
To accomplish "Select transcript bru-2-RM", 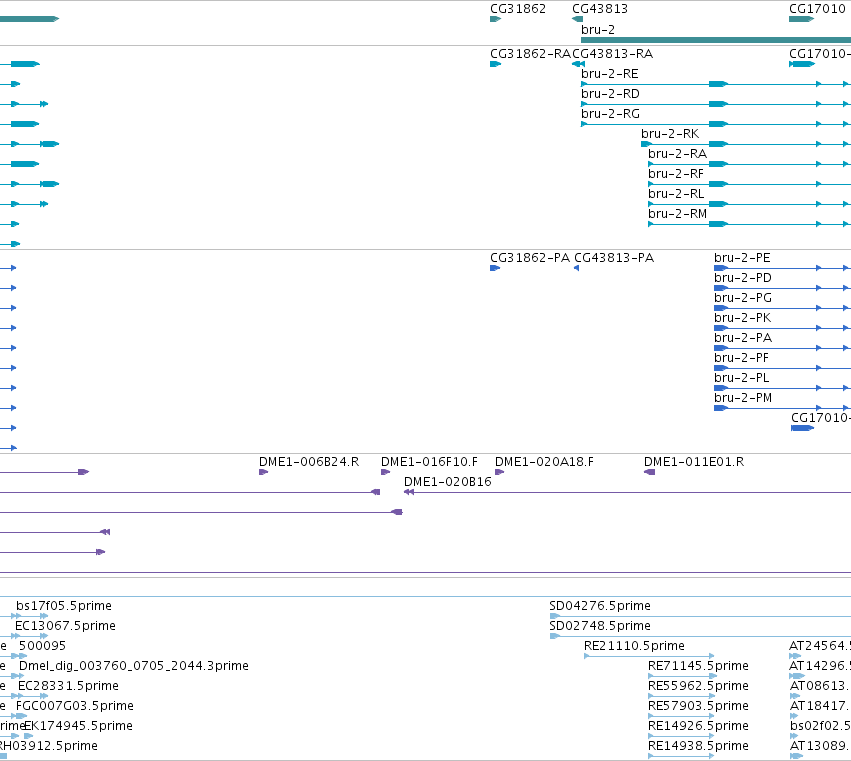I will tap(677, 214).
